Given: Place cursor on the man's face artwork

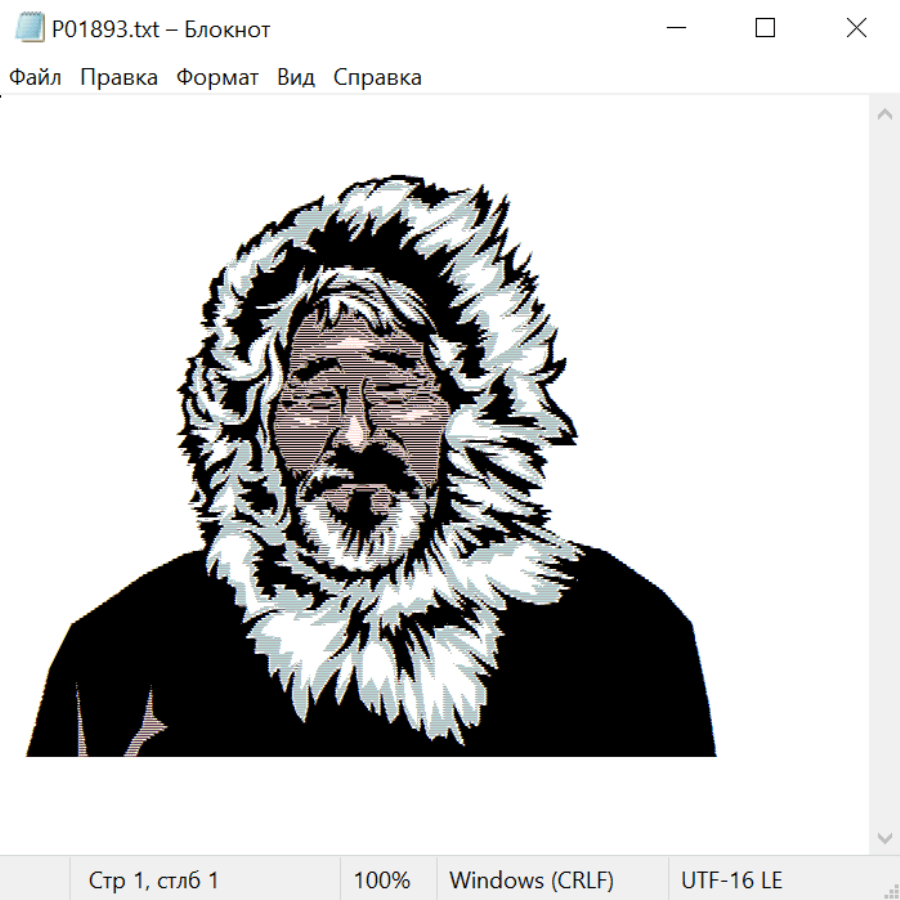Looking at the screenshot, I should [360, 410].
